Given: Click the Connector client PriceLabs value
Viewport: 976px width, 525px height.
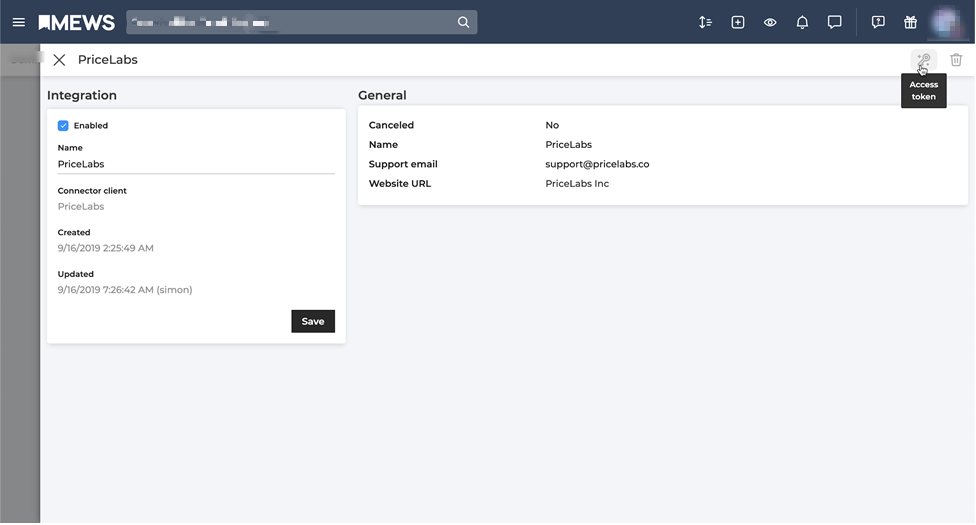Looking at the screenshot, I should pyautogui.click(x=81, y=207).
